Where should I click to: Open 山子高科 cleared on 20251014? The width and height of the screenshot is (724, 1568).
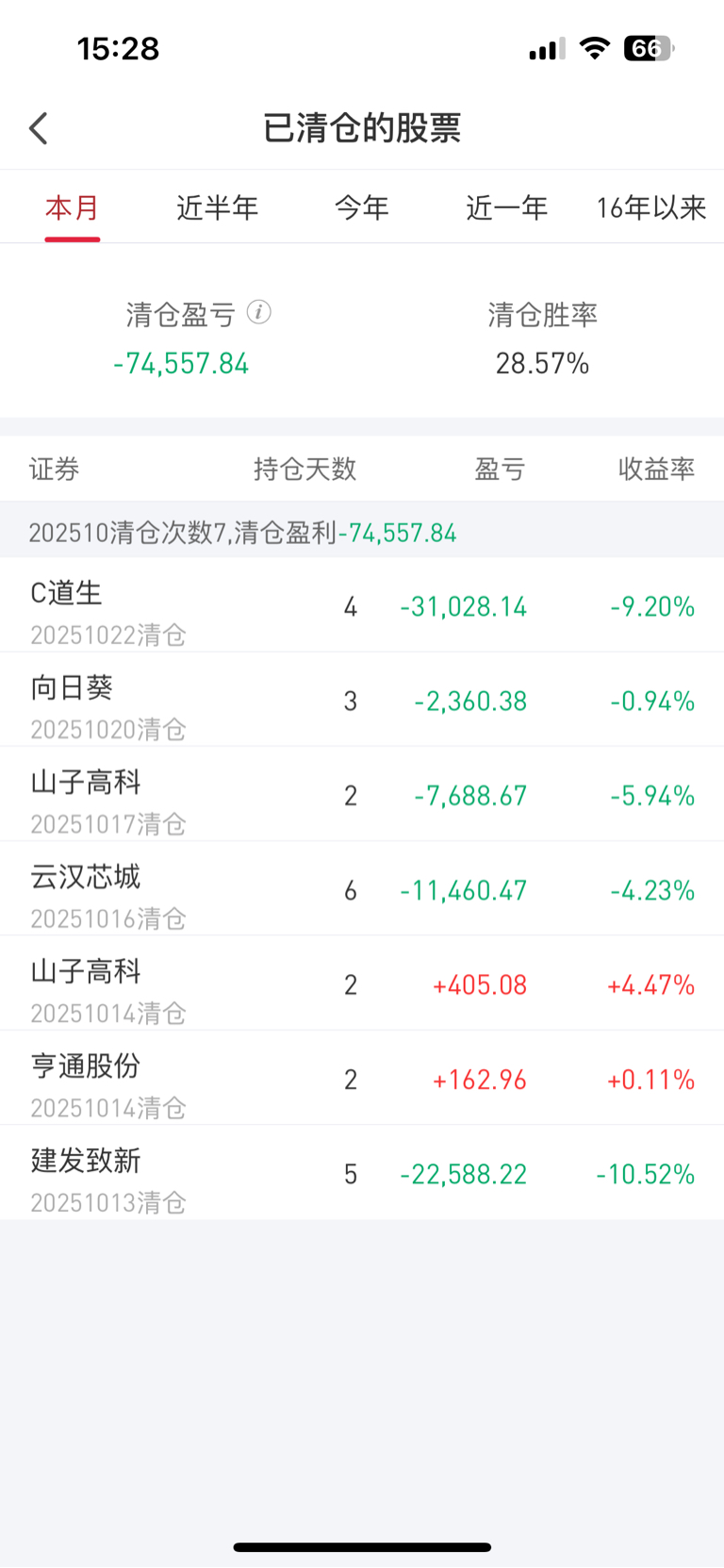pyautogui.click(x=362, y=983)
